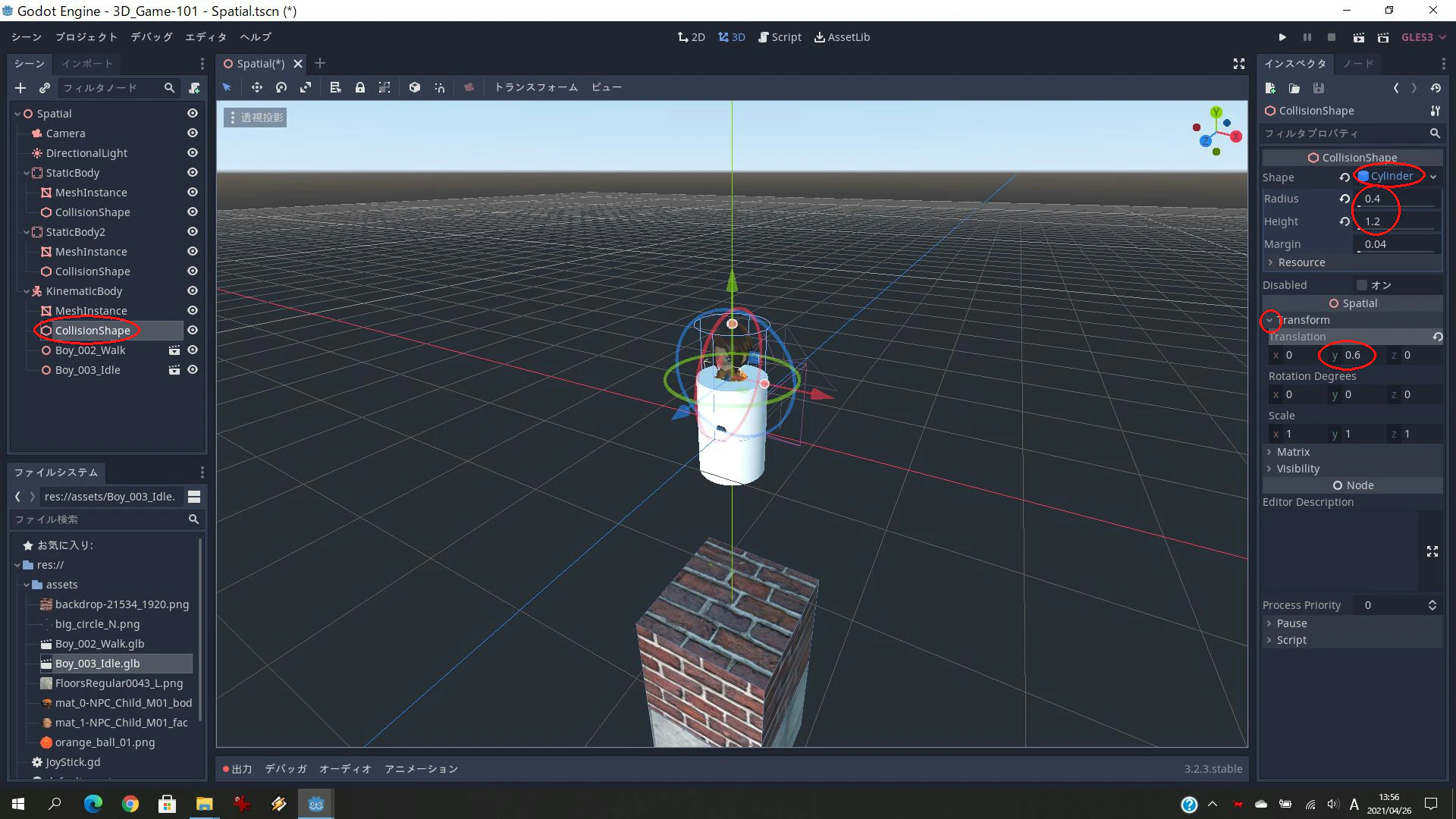The width and height of the screenshot is (1456, 819).
Task: Select the Rotate mode tool
Action: (281, 87)
